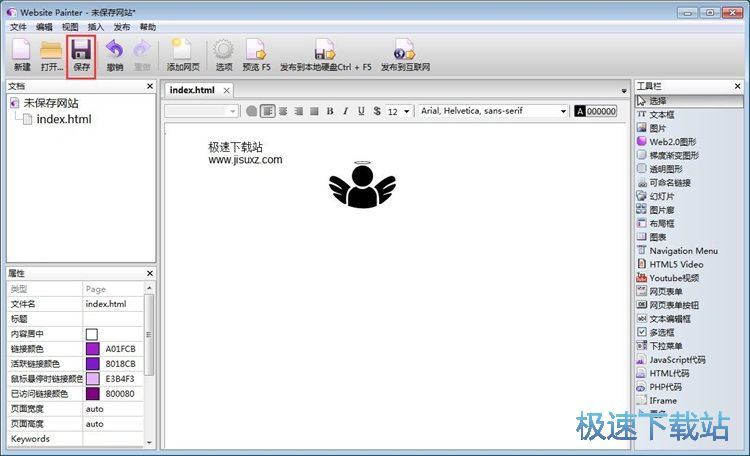The height and width of the screenshot is (456, 750).
Task: Click the 发布到本地硬盘 publish icon
Action: [325, 50]
